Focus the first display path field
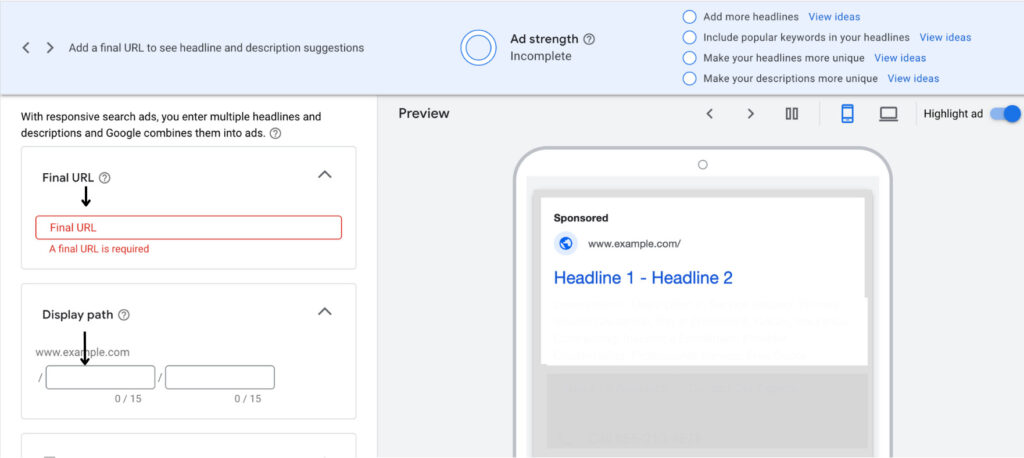 (x=100, y=378)
